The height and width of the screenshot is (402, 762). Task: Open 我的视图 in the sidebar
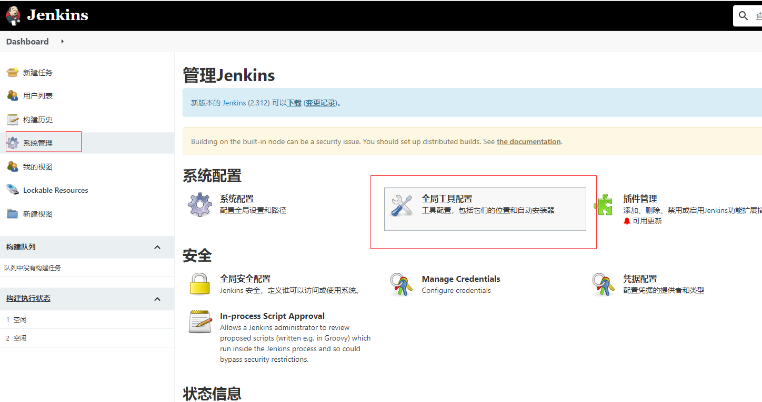pyautogui.click(x=38, y=167)
